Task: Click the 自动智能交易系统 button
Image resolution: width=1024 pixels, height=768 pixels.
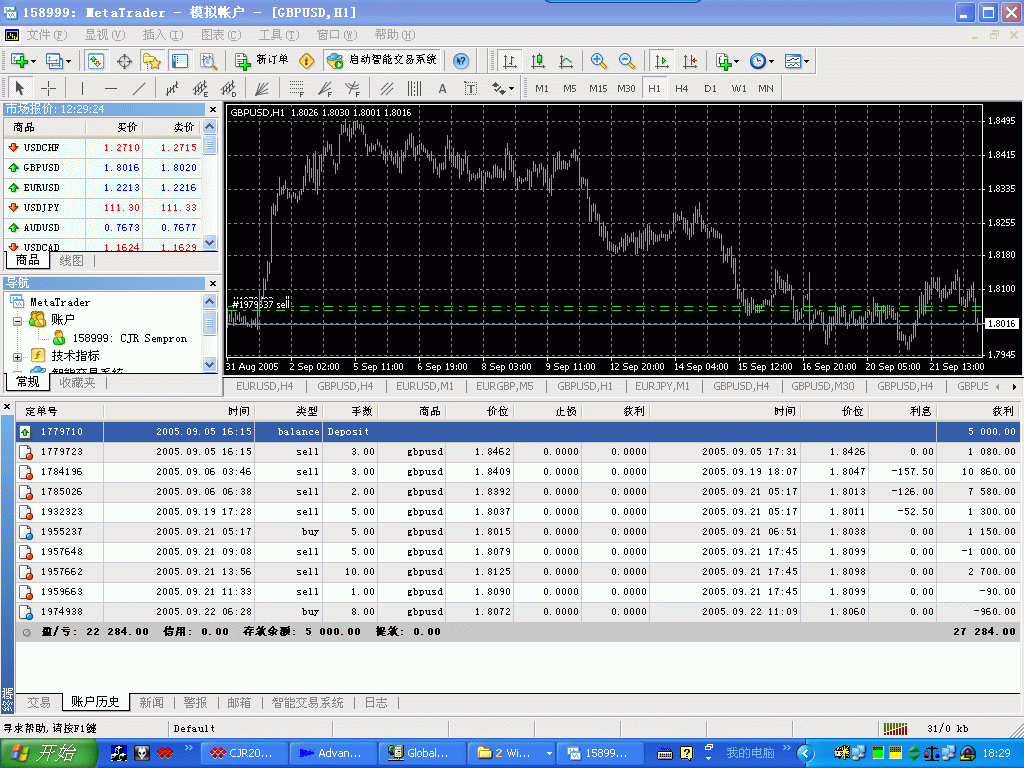Action: click(382, 61)
